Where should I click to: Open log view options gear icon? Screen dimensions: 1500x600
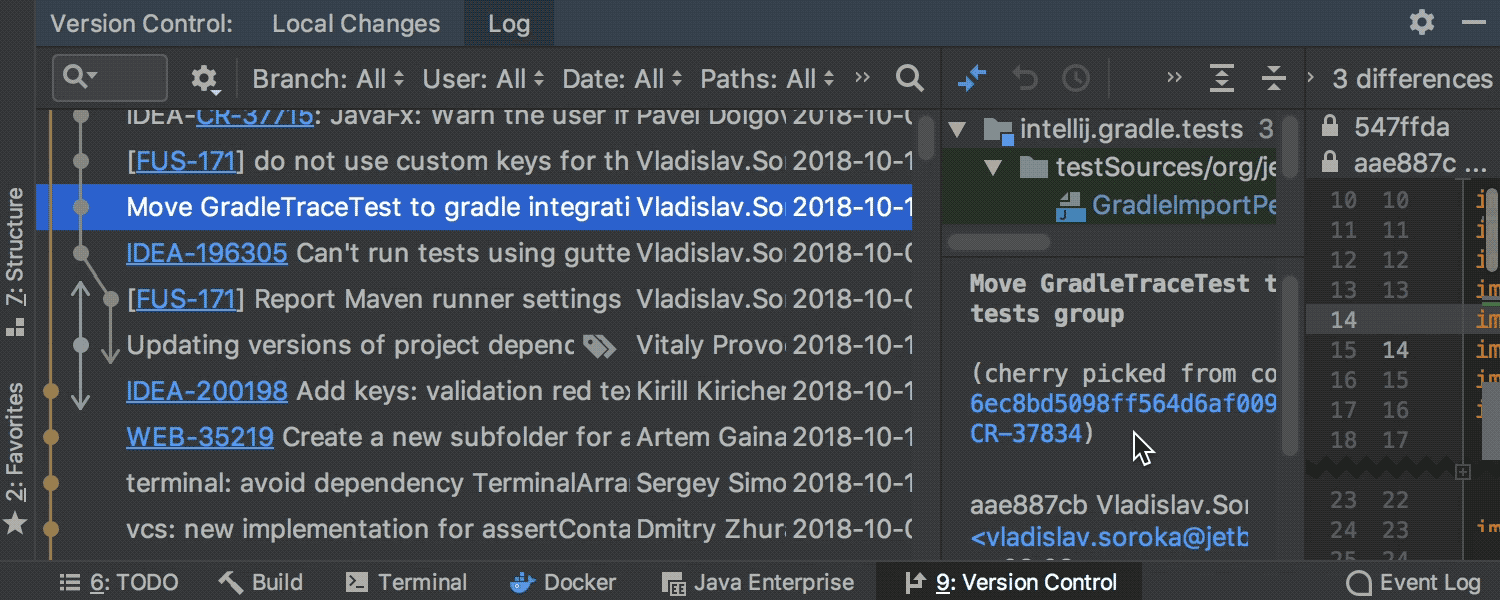point(204,78)
